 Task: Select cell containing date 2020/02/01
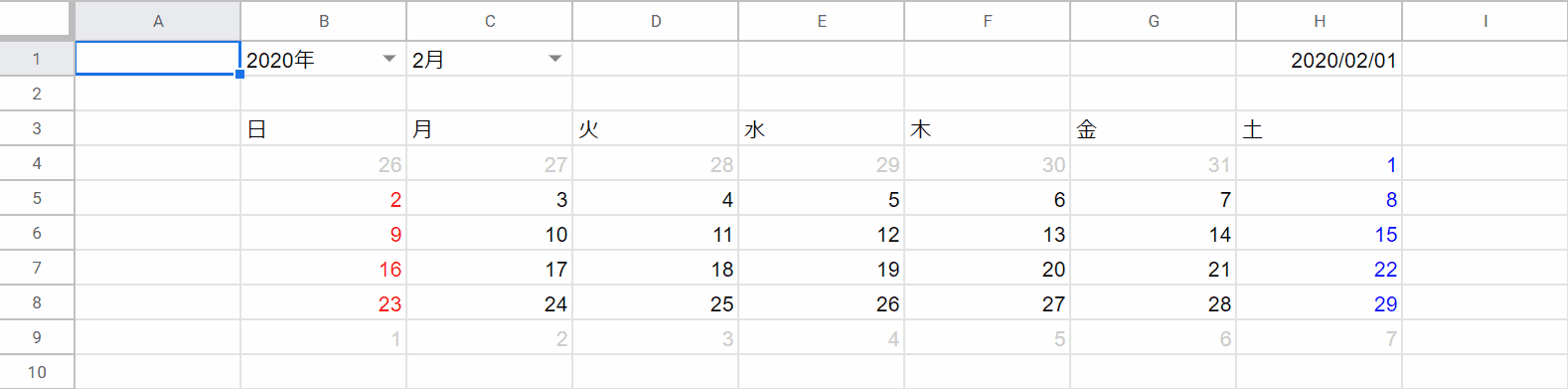pyautogui.click(x=1319, y=59)
